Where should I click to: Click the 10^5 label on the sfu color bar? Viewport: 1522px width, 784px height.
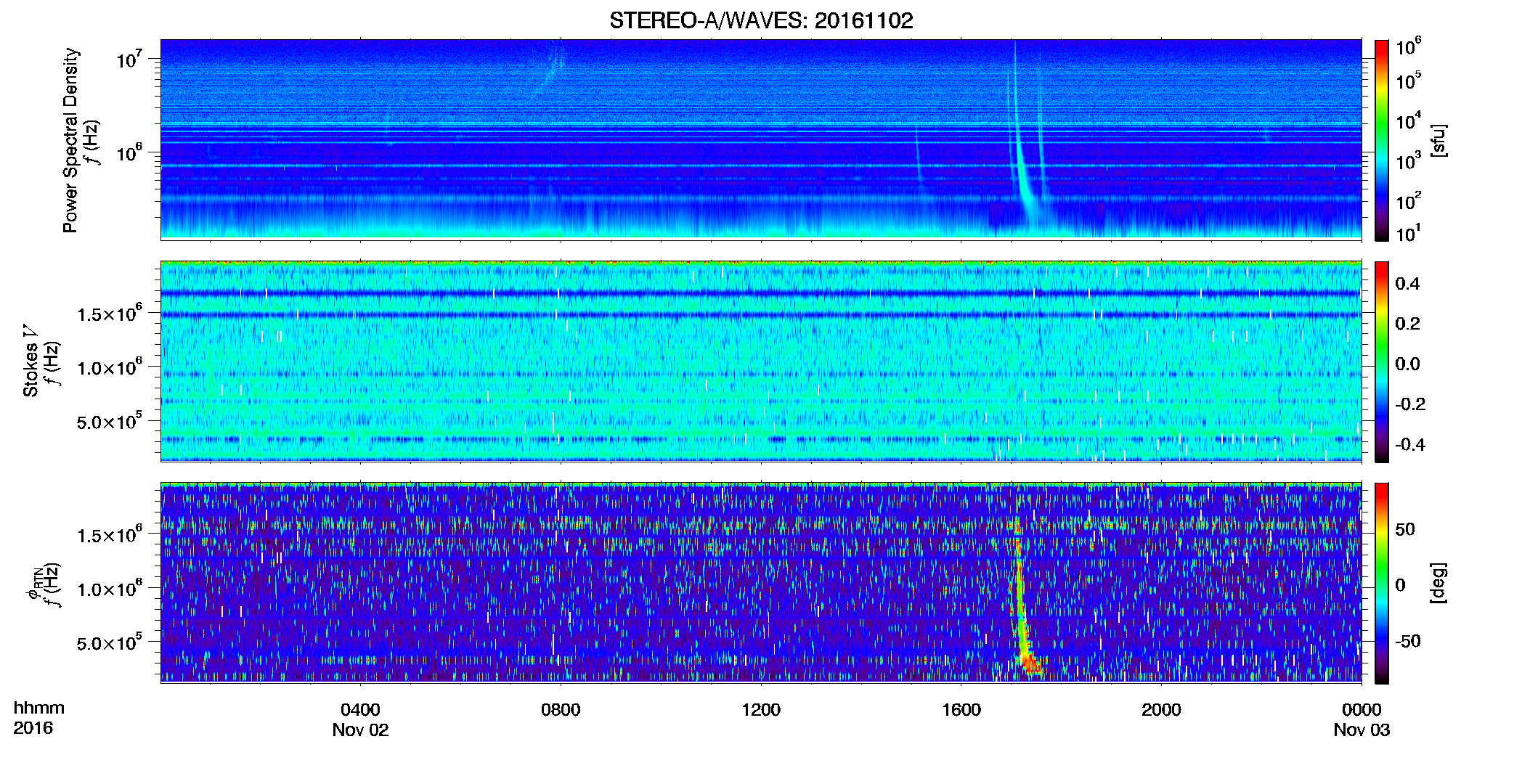pyautogui.click(x=1408, y=81)
